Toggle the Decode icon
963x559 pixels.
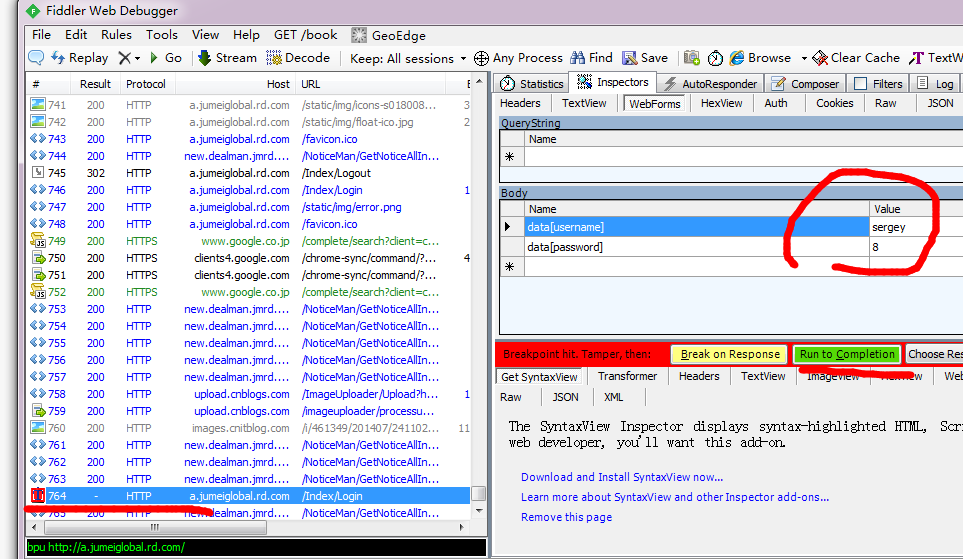pyautogui.click(x=274, y=58)
